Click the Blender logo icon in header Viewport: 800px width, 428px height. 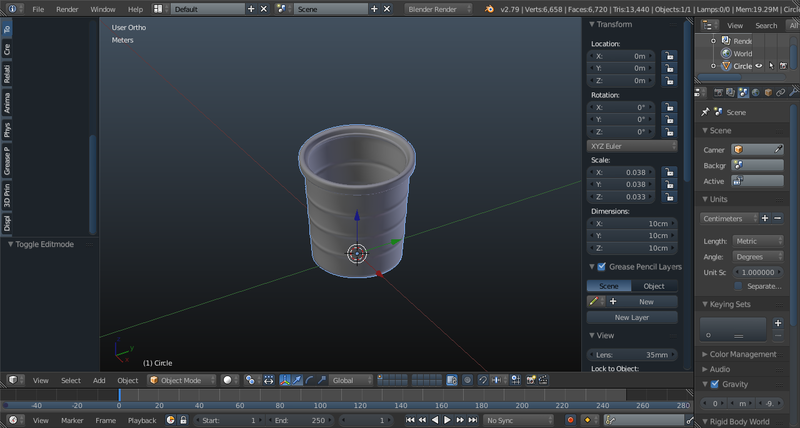tap(489, 9)
